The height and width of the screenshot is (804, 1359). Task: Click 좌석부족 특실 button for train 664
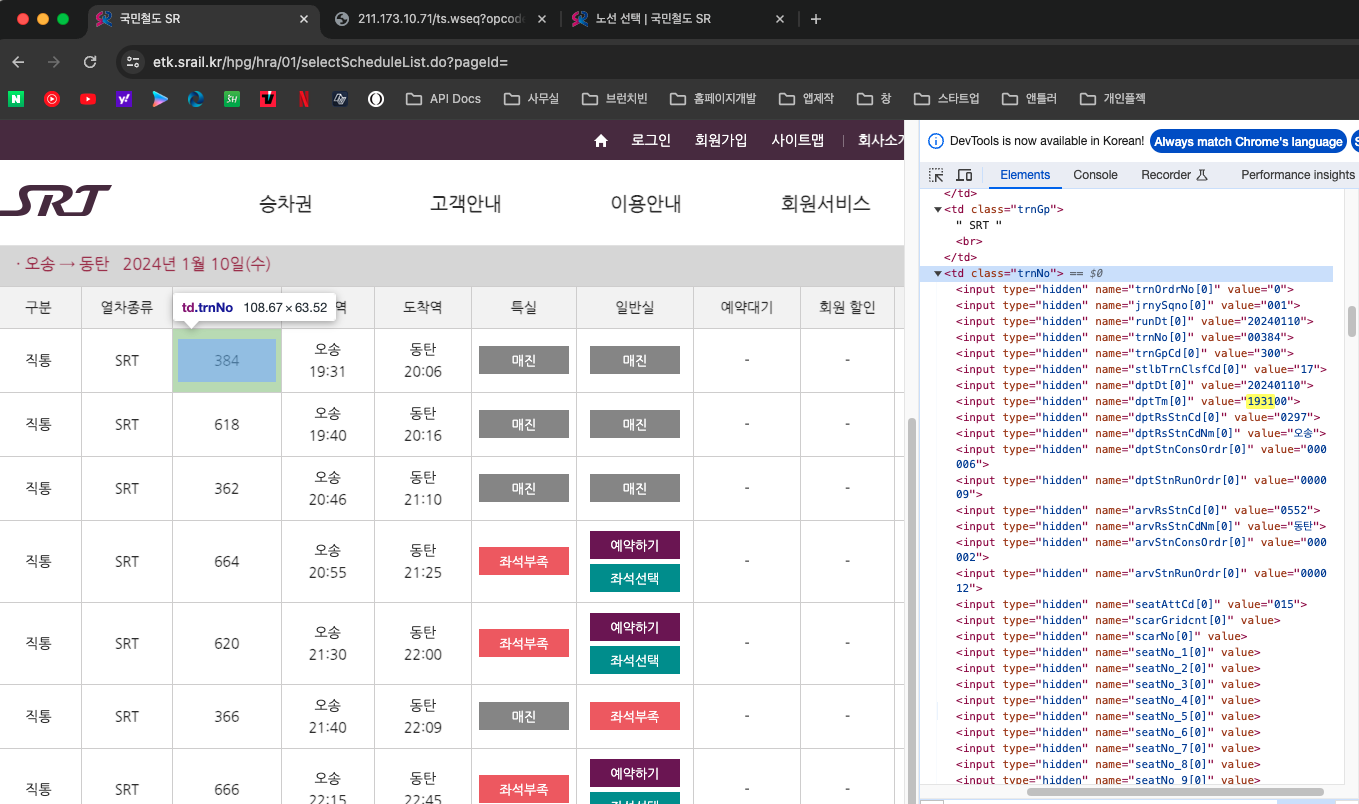(x=524, y=561)
